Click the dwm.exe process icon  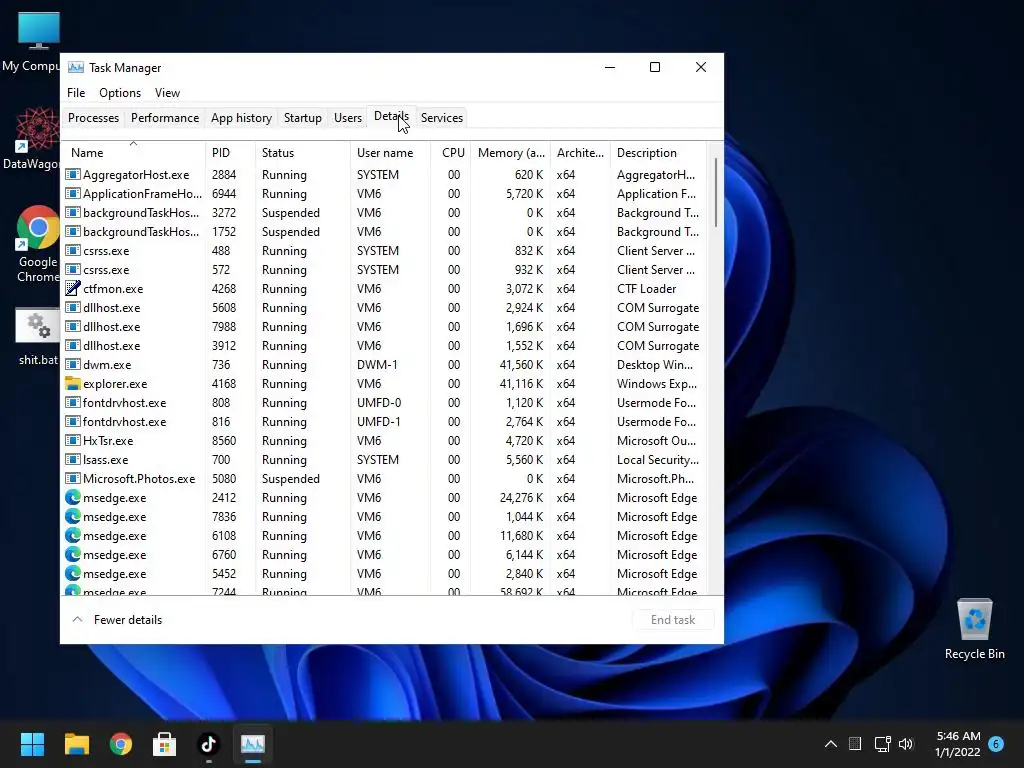(x=72, y=364)
